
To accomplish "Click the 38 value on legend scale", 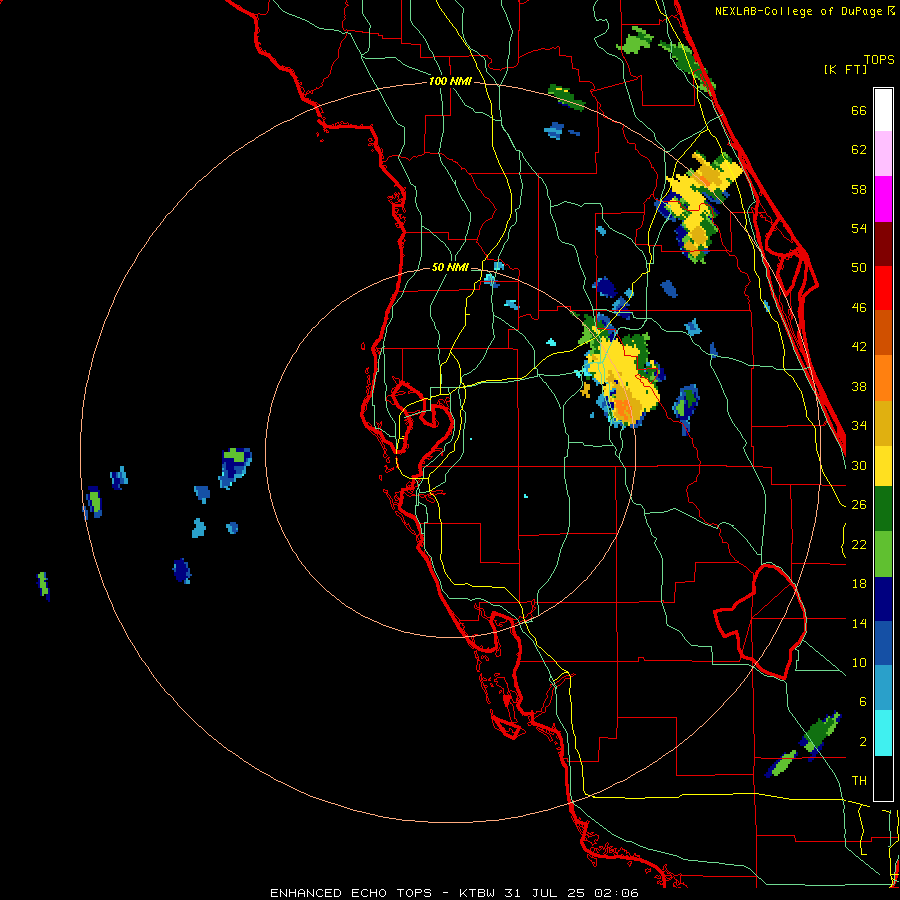I will (859, 387).
